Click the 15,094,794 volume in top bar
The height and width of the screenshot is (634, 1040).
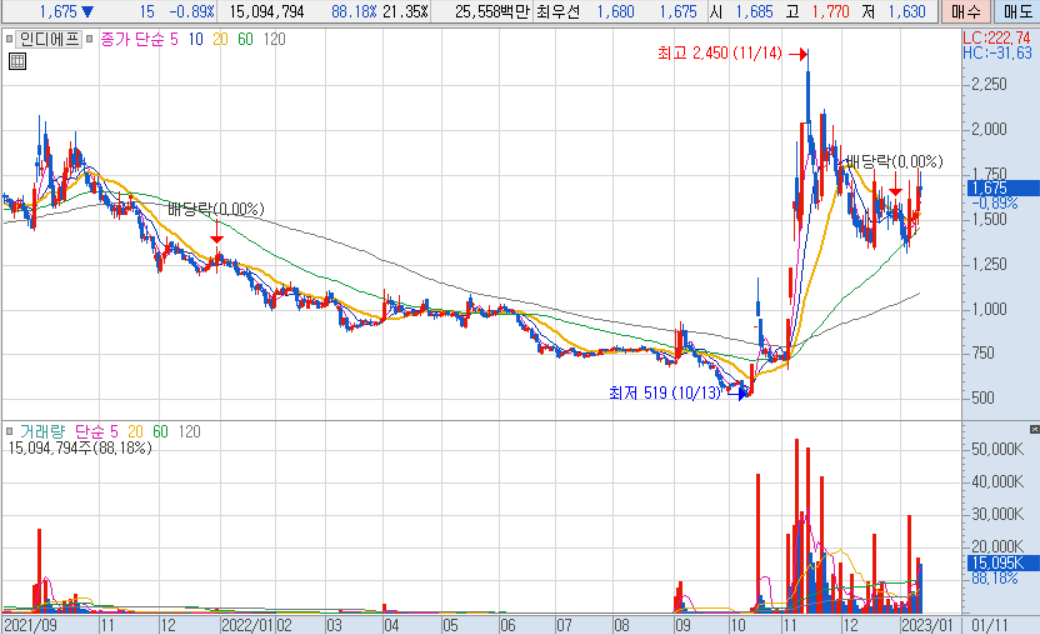click(x=267, y=12)
